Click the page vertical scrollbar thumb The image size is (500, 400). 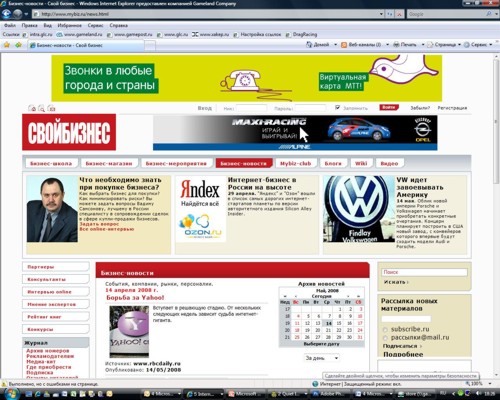point(496,123)
